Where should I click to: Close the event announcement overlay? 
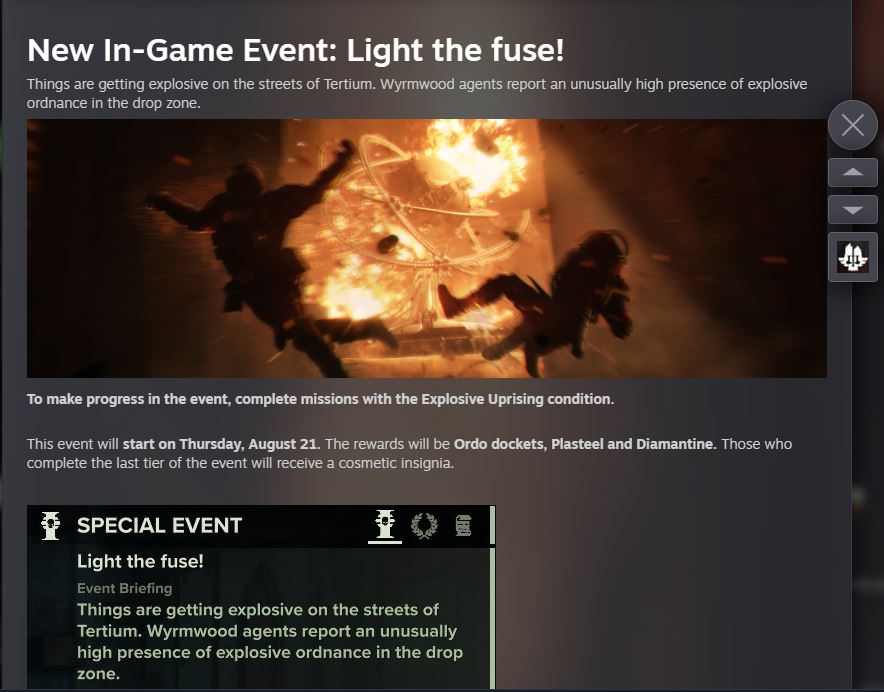click(852, 125)
